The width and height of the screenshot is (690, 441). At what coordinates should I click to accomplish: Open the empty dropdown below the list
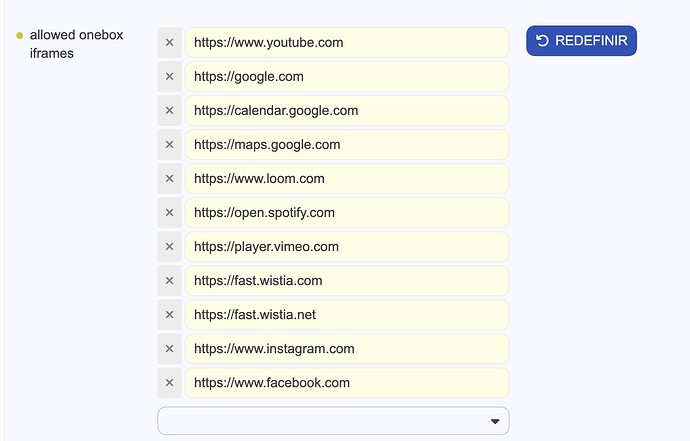(333, 421)
